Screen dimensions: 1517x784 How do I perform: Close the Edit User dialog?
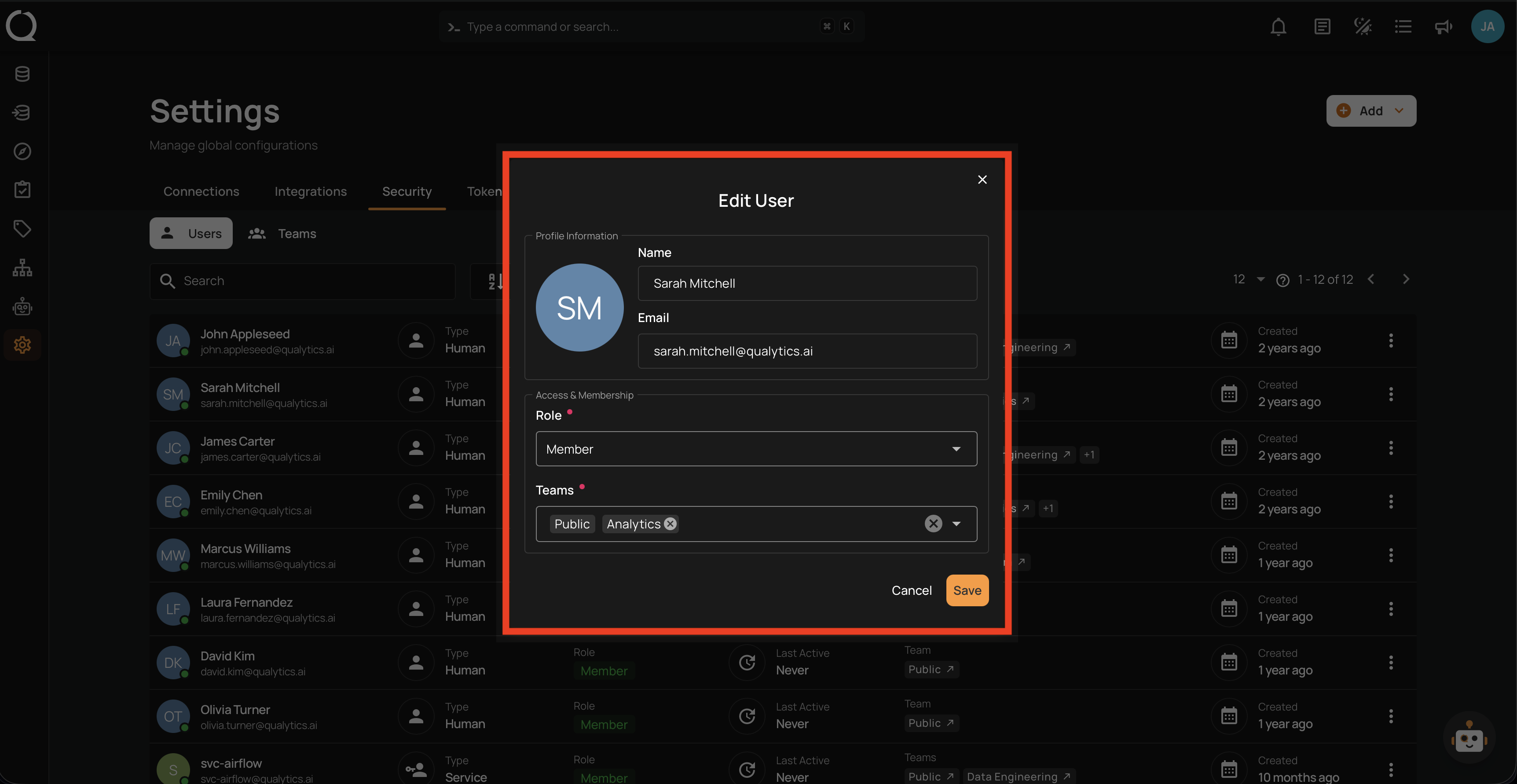coord(982,180)
